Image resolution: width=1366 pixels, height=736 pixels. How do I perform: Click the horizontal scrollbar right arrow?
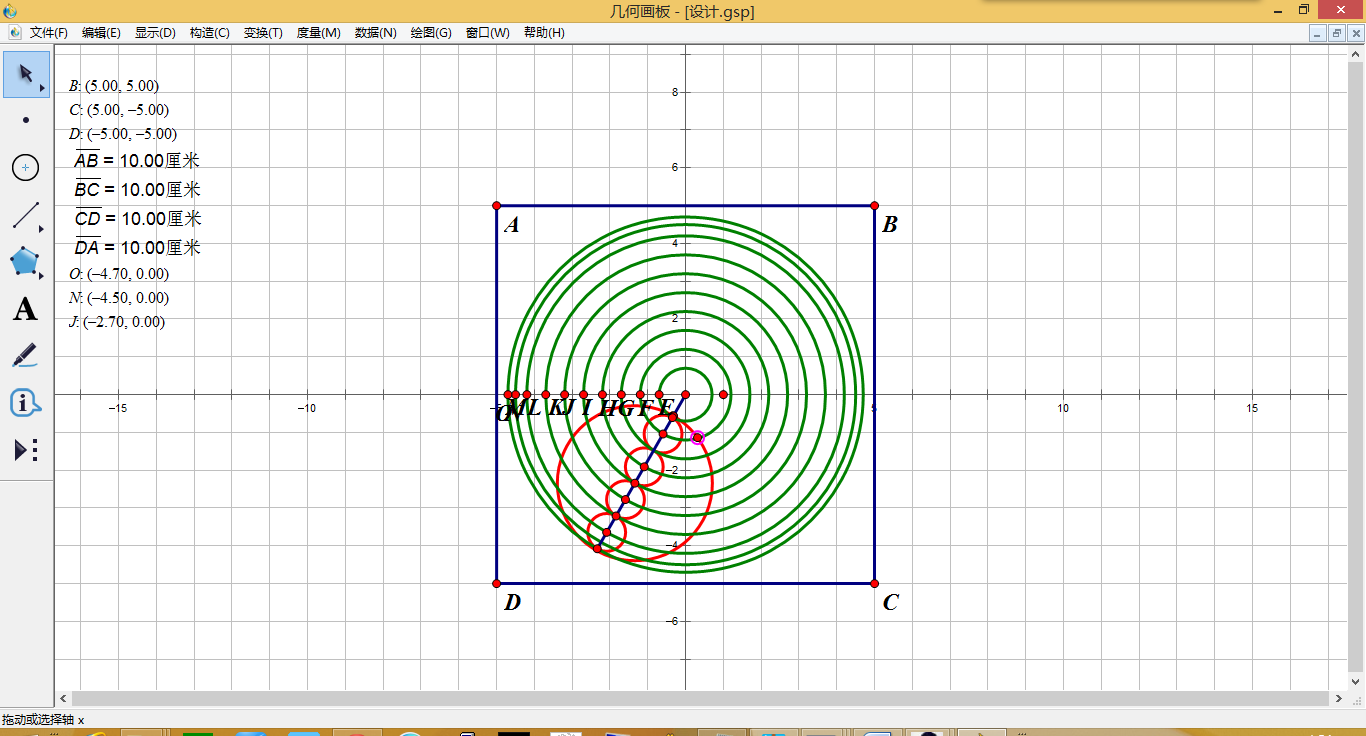[x=1340, y=699]
